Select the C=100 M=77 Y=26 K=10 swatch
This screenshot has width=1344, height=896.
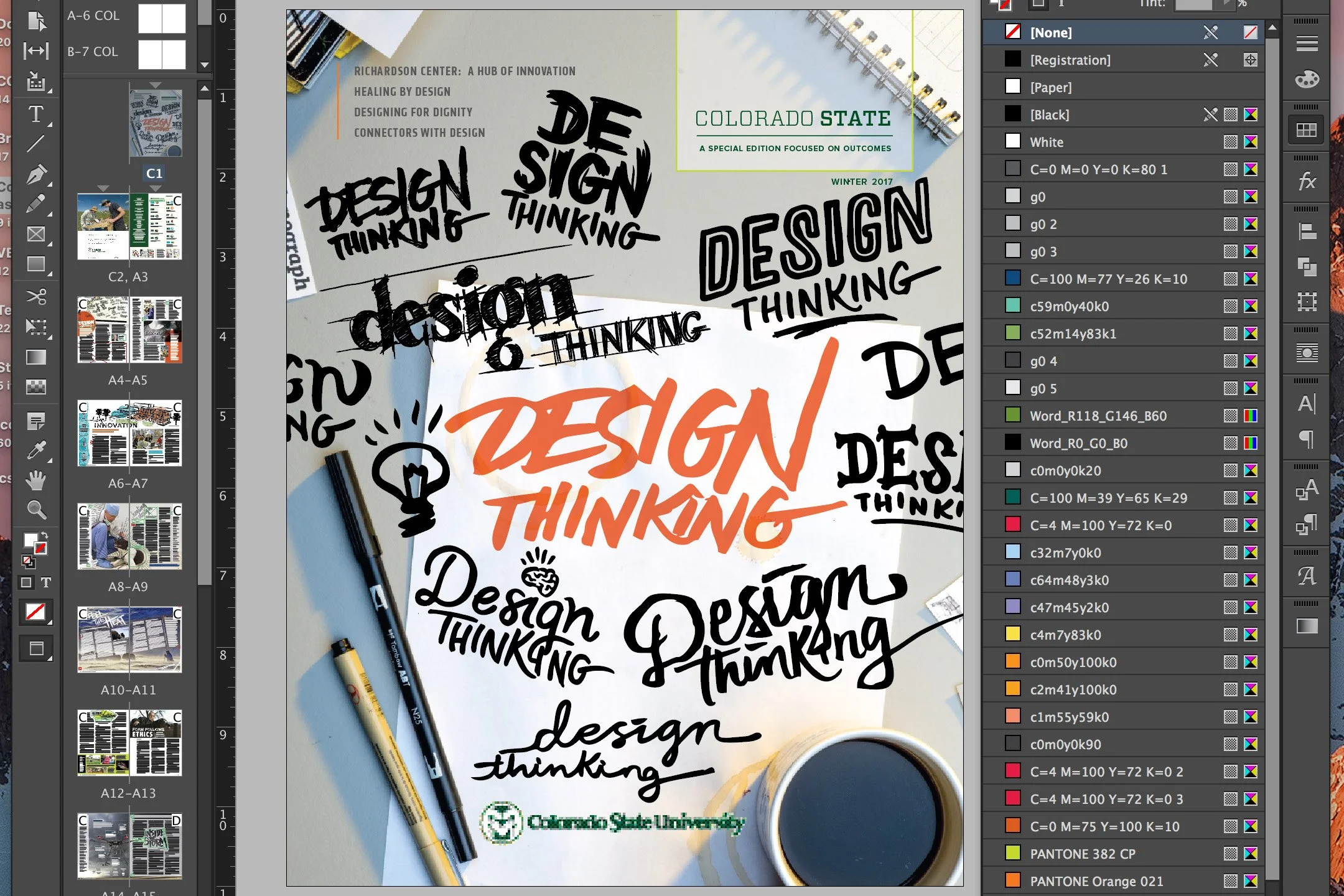1124,279
